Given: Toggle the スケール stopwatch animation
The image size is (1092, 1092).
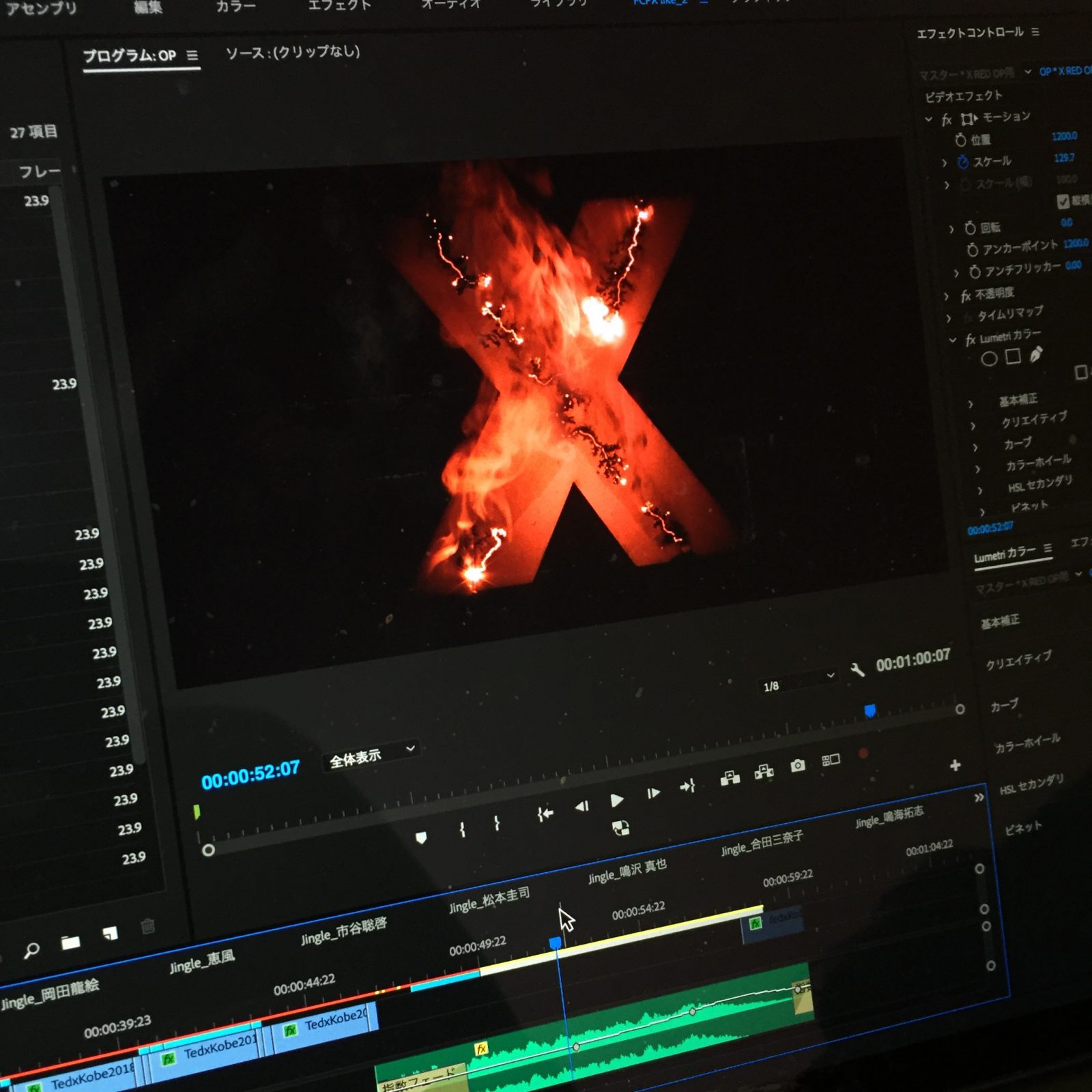Looking at the screenshot, I should (x=963, y=162).
